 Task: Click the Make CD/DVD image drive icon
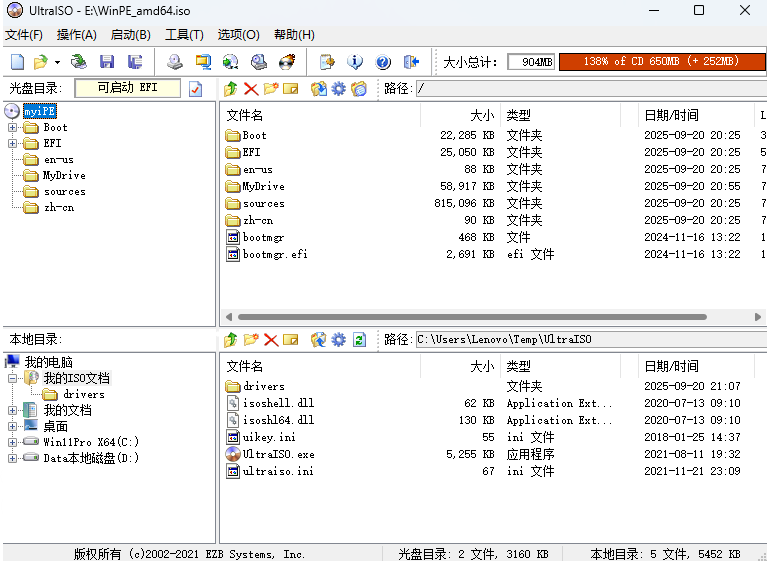tap(175, 62)
